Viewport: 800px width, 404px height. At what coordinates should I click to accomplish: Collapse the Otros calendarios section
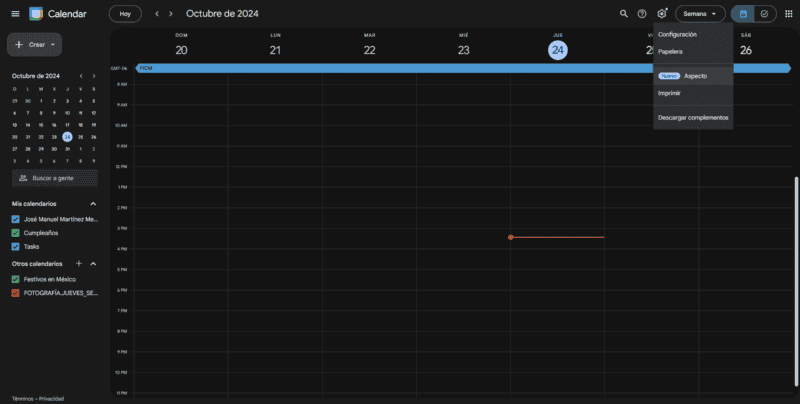tap(93, 264)
